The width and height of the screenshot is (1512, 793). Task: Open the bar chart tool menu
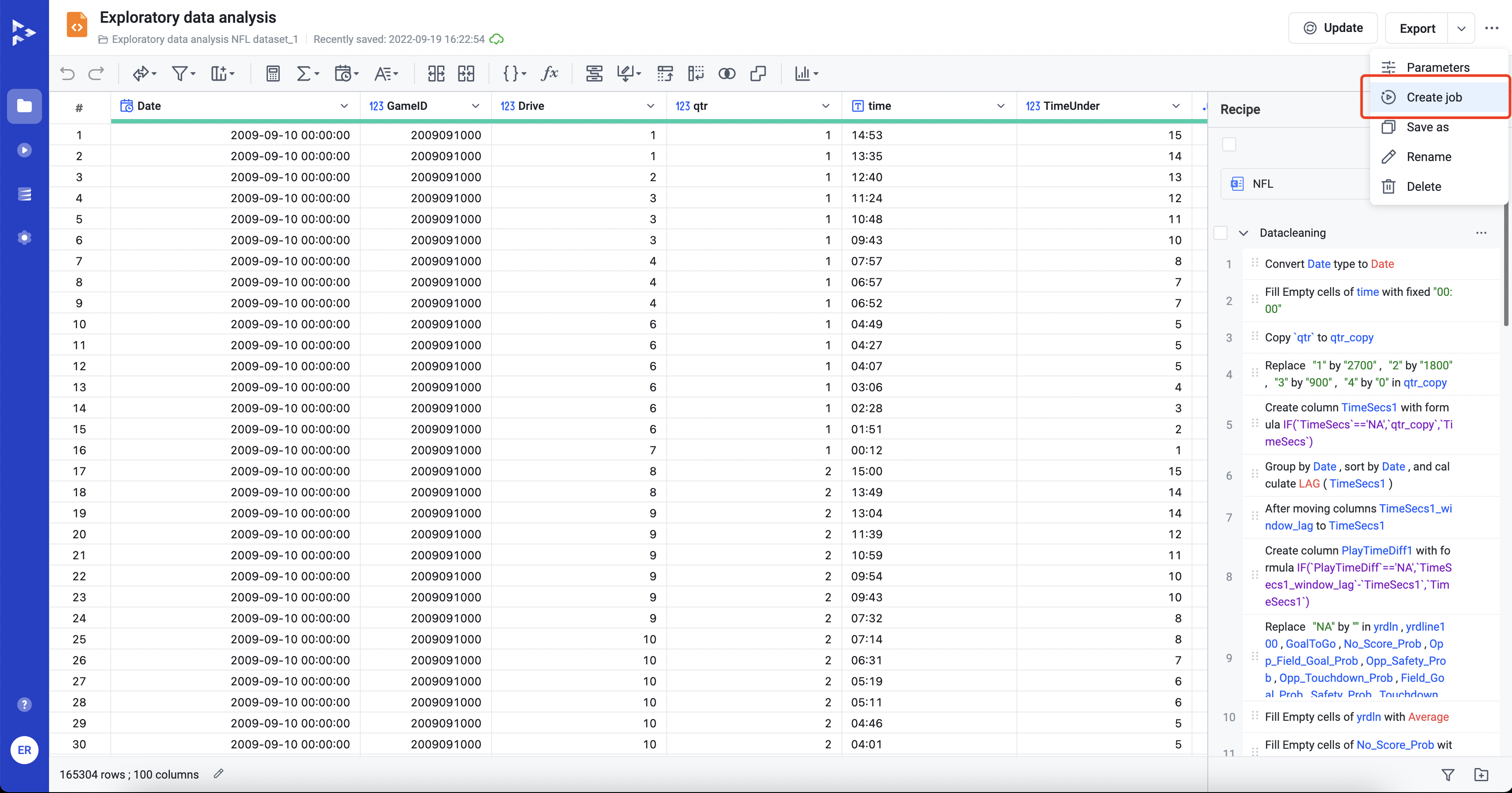click(x=806, y=74)
